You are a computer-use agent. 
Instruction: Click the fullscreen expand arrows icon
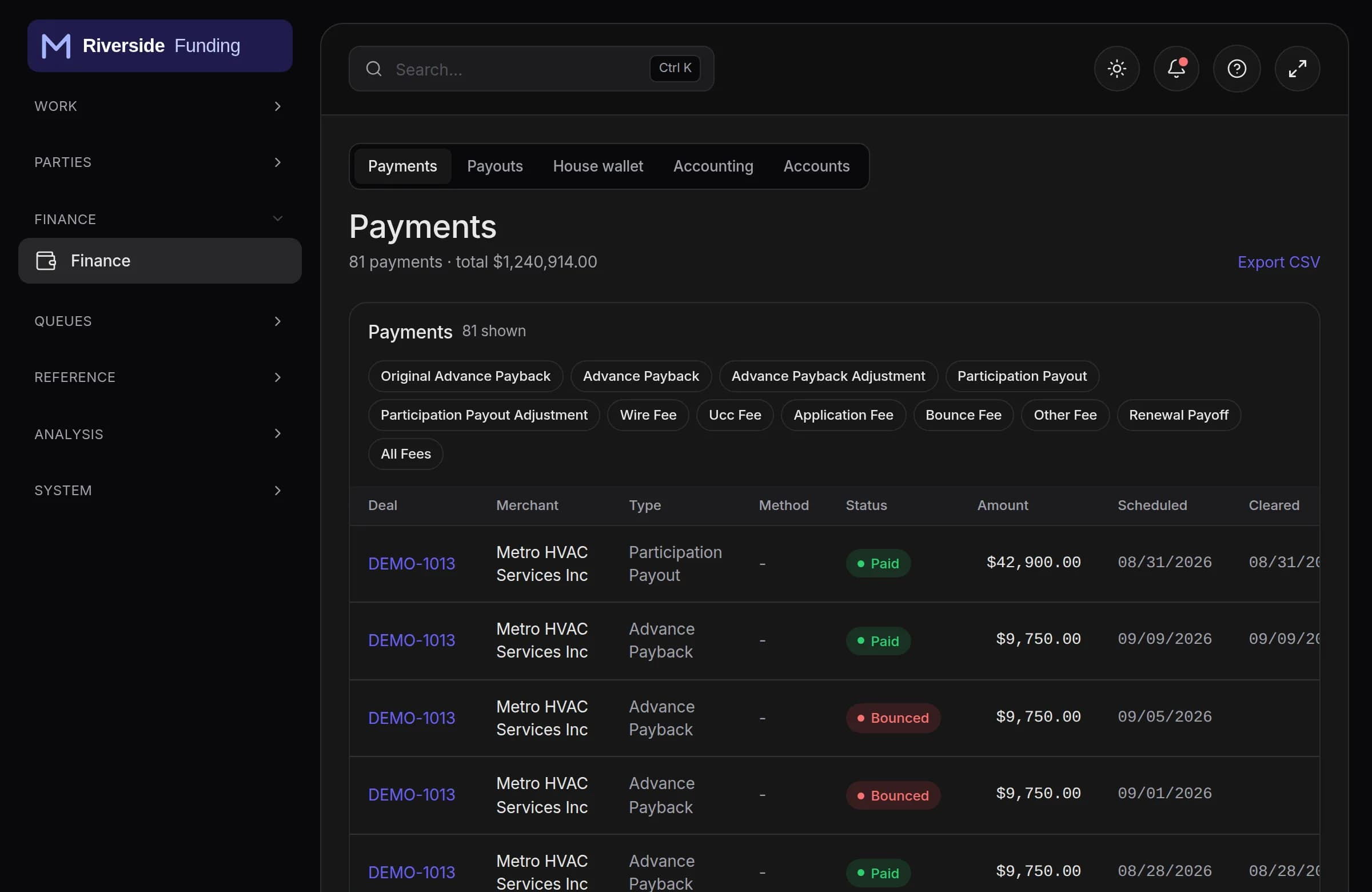pyautogui.click(x=1297, y=69)
